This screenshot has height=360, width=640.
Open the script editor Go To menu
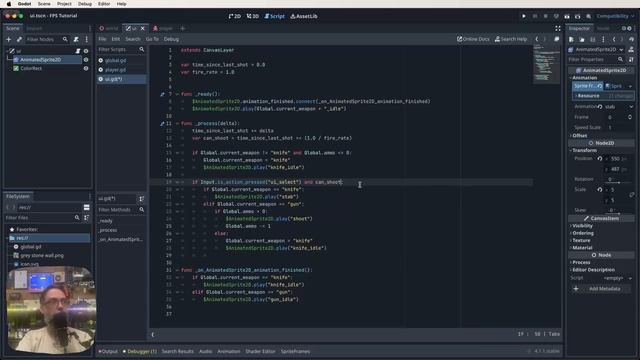(152, 39)
